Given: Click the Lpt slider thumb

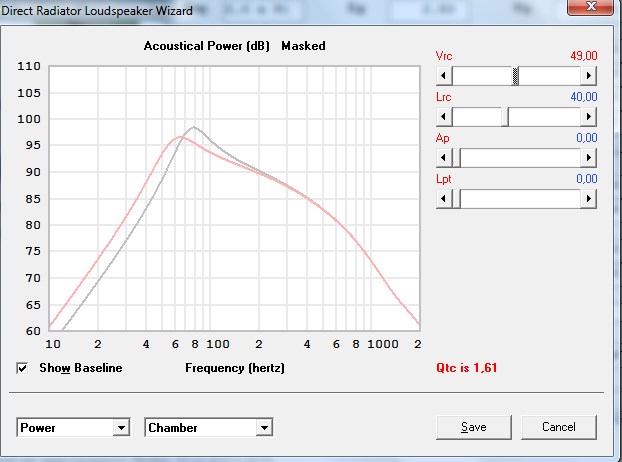Looking at the screenshot, I should (x=456, y=199).
